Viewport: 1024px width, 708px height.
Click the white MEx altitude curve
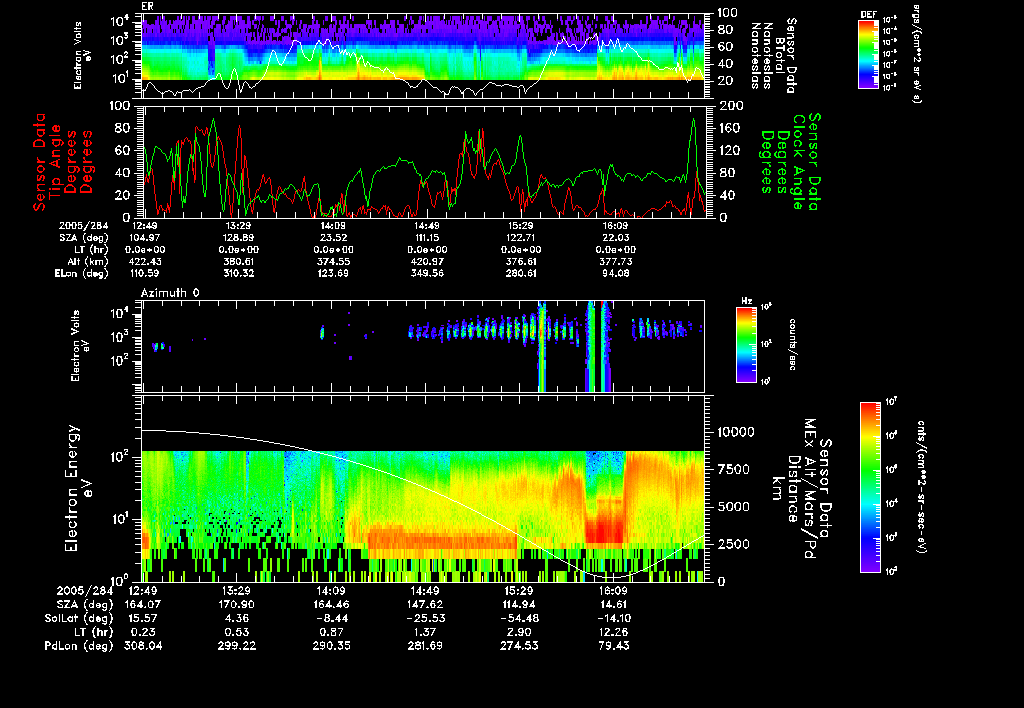coord(423,504)
